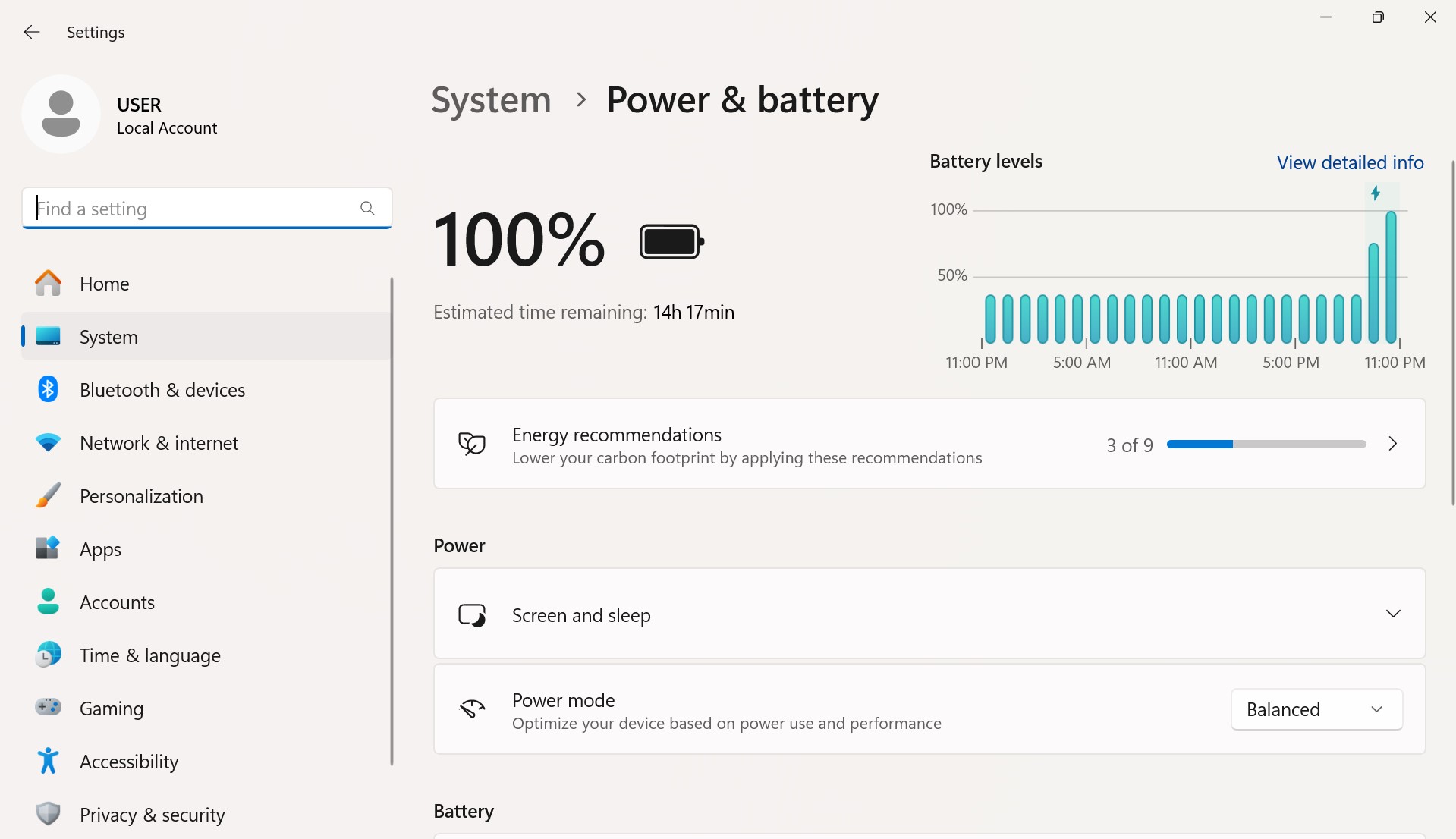Click the tallest battery level bar
This screenshot has width=1456, height=839.
1391,278
